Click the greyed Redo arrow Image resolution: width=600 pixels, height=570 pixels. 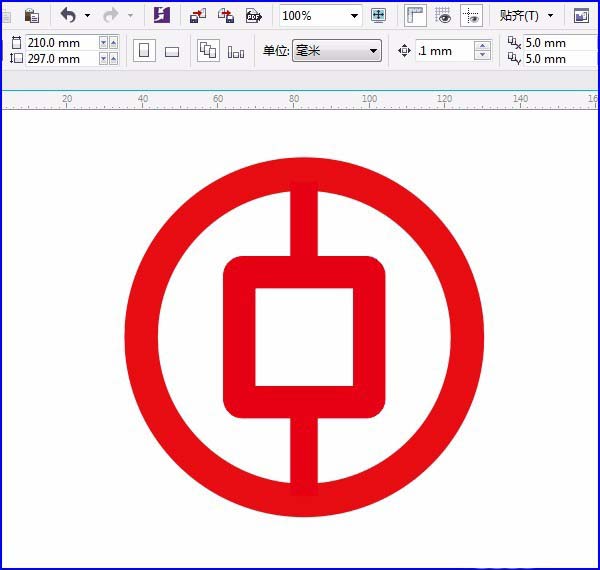(111, 16)
